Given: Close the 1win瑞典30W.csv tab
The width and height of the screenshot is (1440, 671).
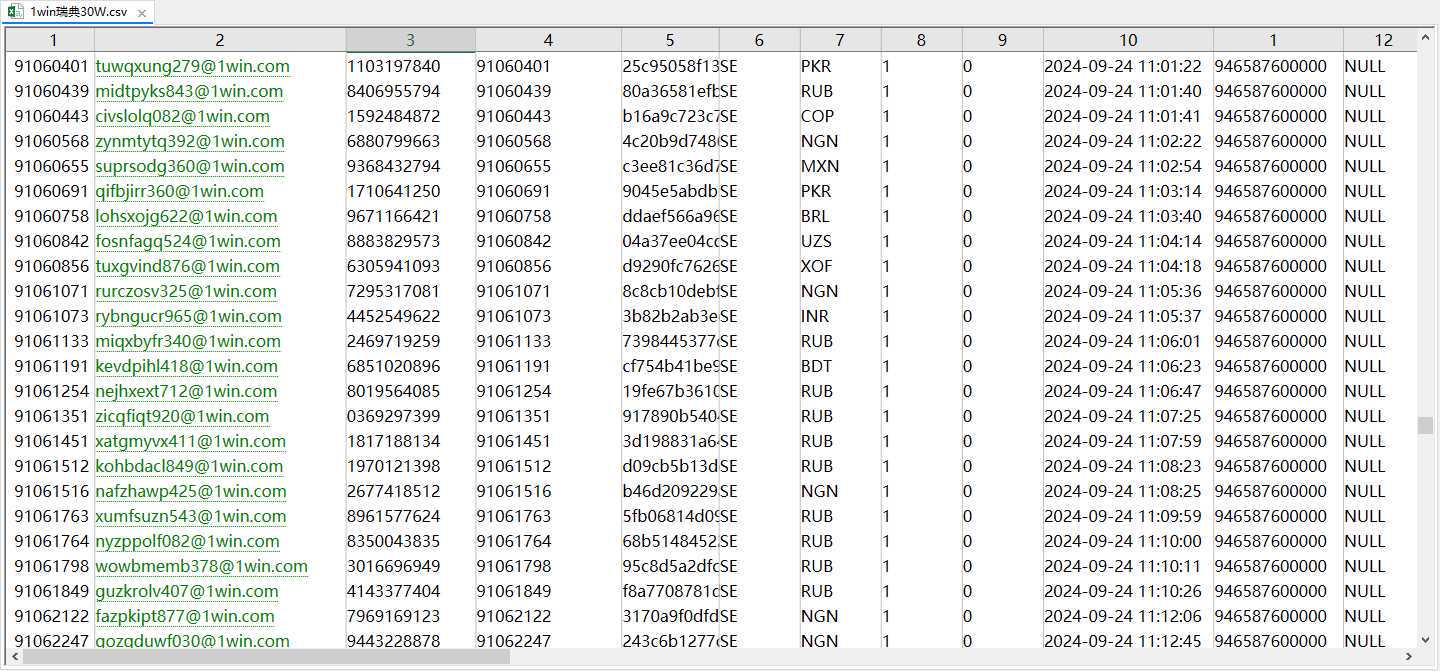Looking at the screenshot, I should [141, 14].
